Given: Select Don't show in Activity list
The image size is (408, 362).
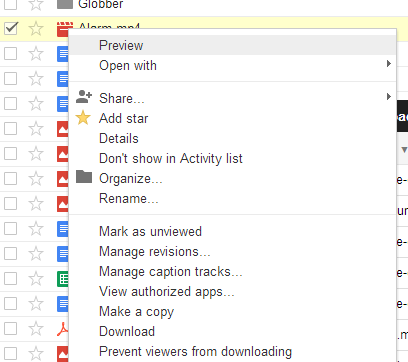Looking at the screenshot, I should (232, 158).
